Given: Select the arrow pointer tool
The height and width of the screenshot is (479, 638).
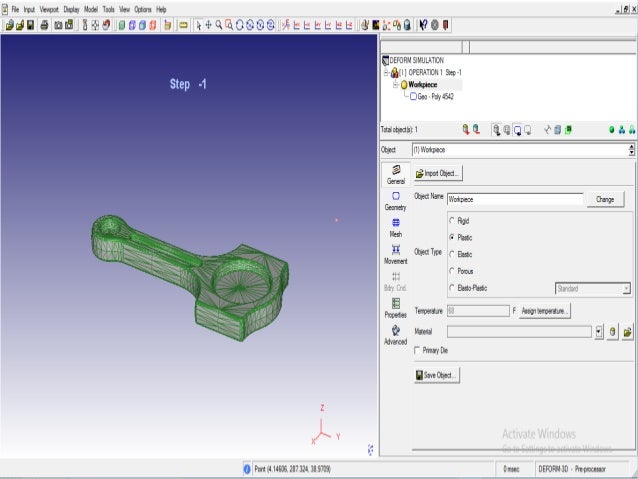Looking at the screenshot, I should pyautogui.click(x=198, y=25).
